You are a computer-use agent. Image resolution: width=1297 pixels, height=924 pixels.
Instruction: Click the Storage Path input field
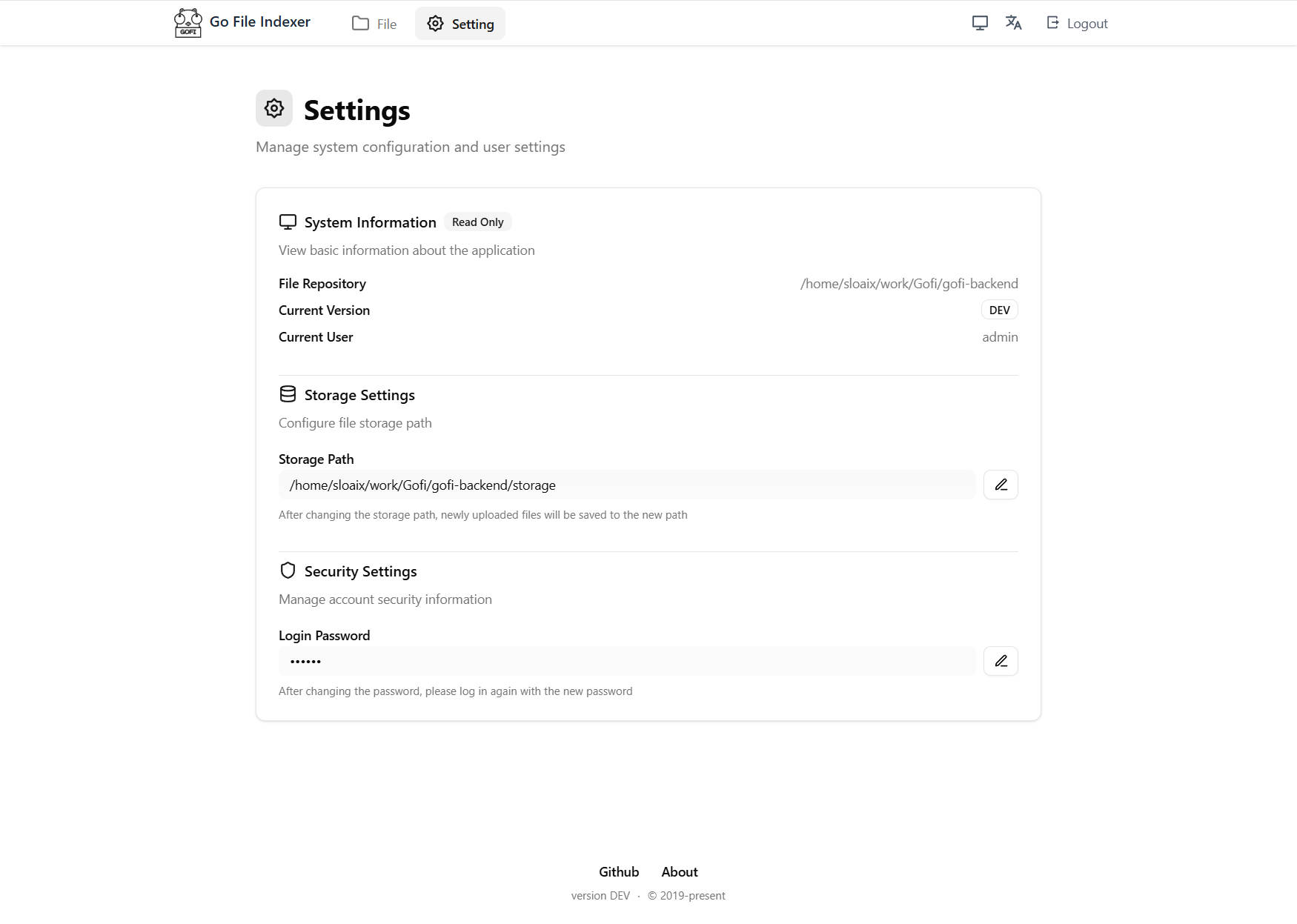pyautogui.click(x=627, y=485)
